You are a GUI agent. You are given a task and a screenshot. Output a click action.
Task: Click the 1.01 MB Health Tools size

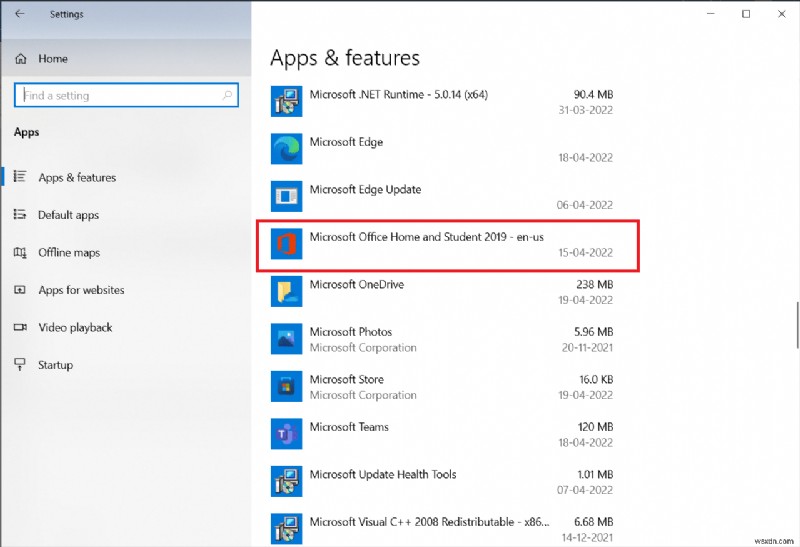595,474
